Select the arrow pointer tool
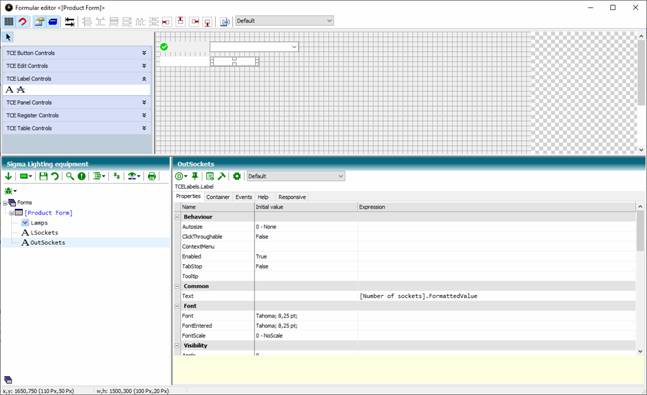647x395 pixels. 8,37
